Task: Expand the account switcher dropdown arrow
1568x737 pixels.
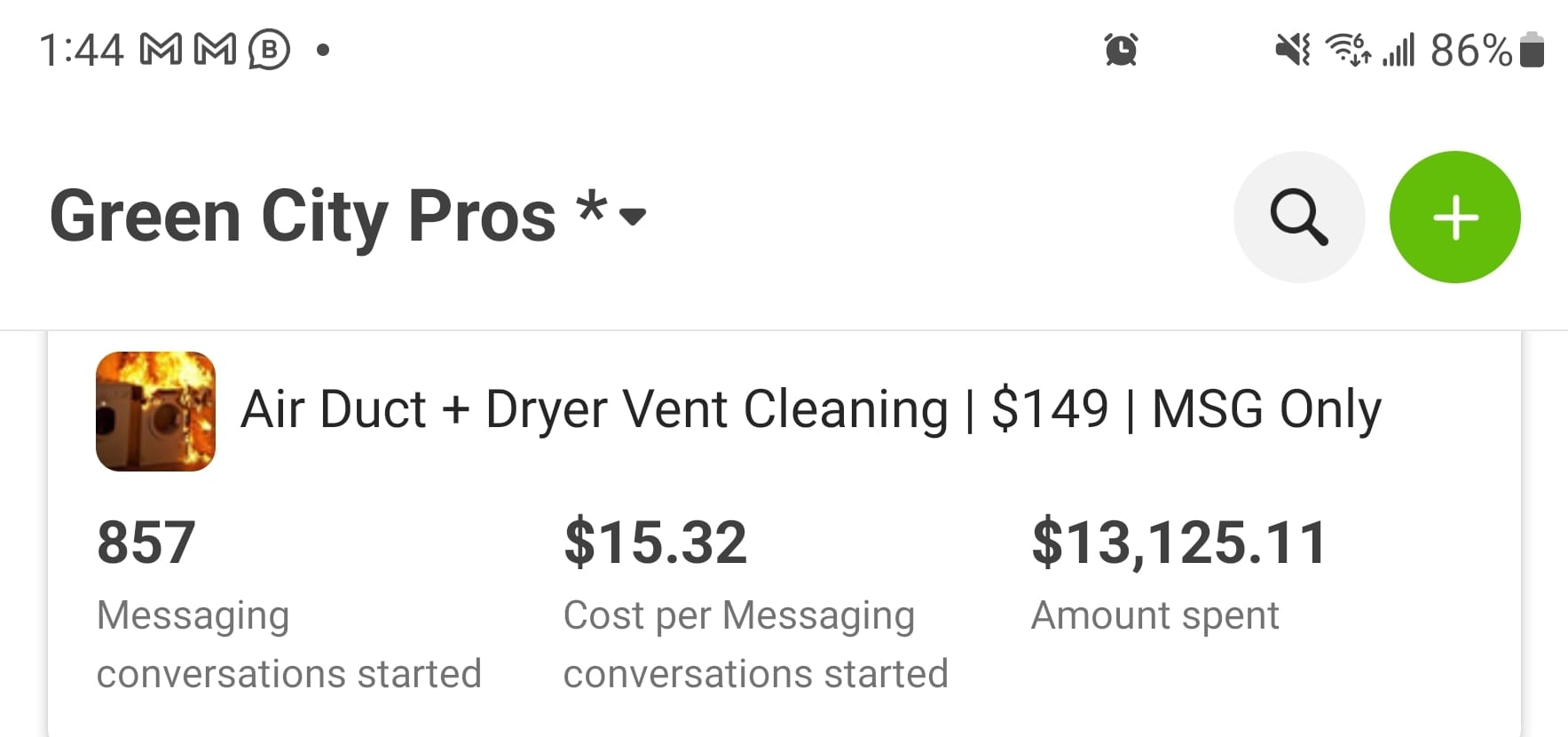Action: coord(633,217)
